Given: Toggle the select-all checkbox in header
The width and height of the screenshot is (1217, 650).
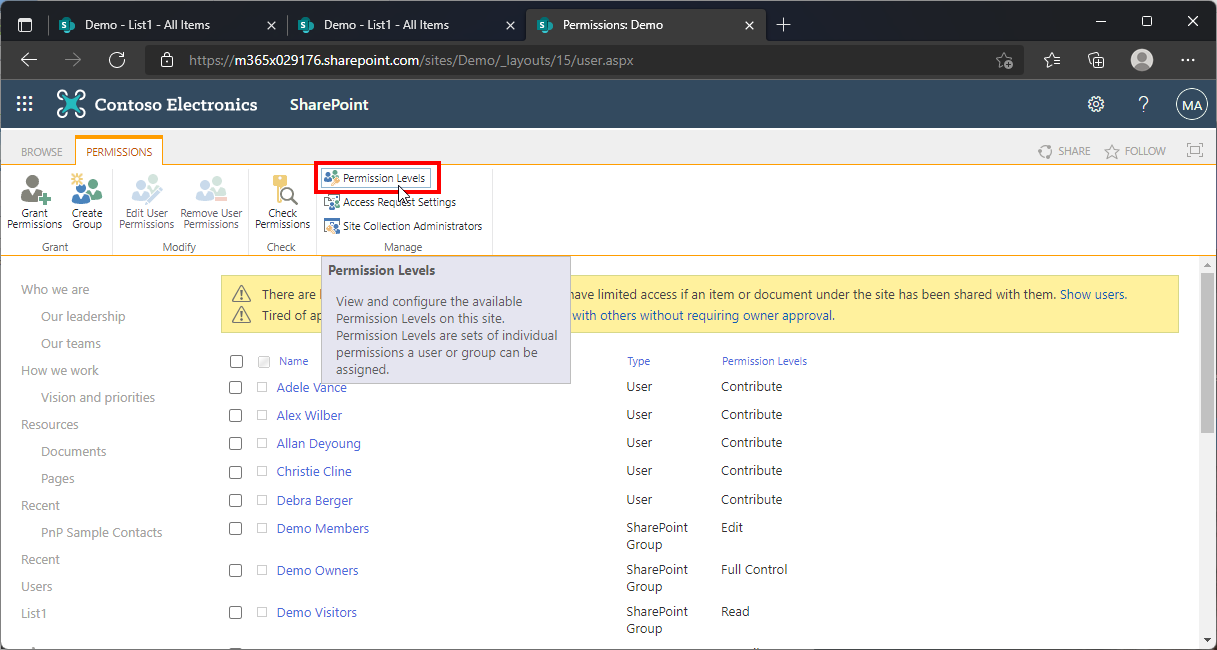Looking at the screenshot, I should coord(236,362).
